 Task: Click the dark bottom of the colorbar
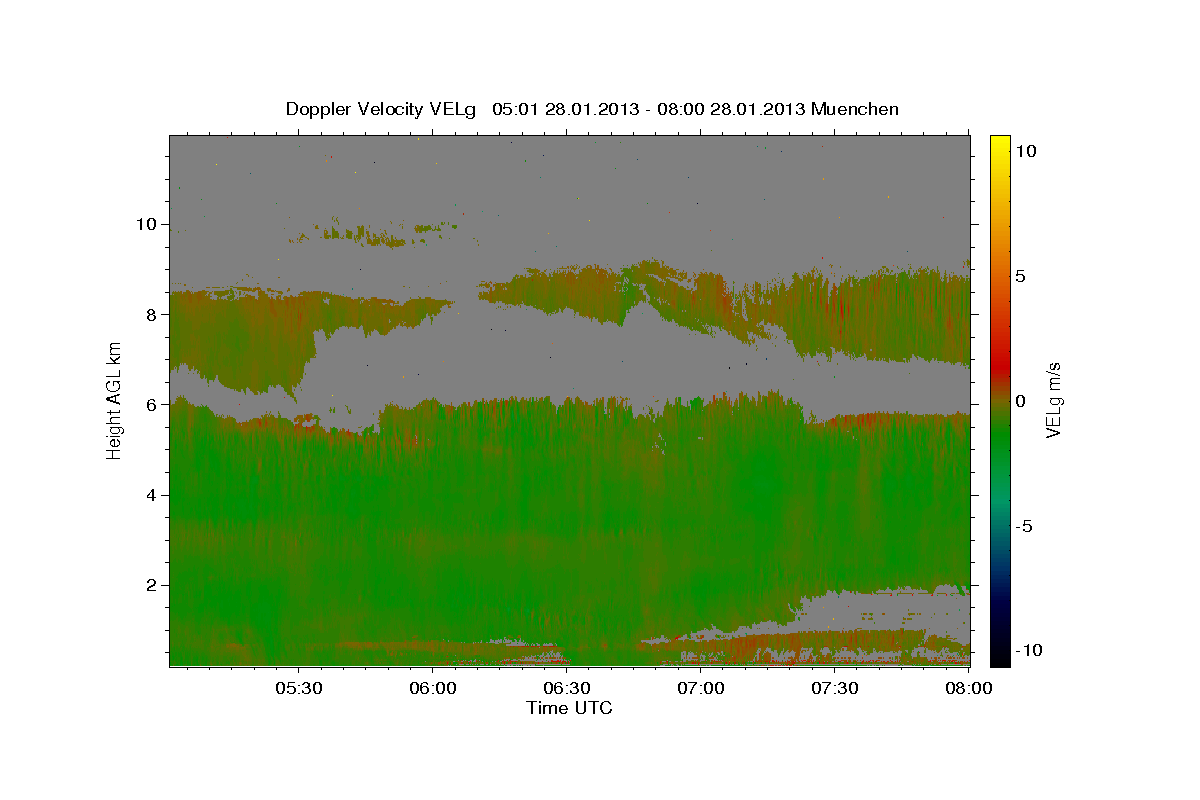pos(999,650)
